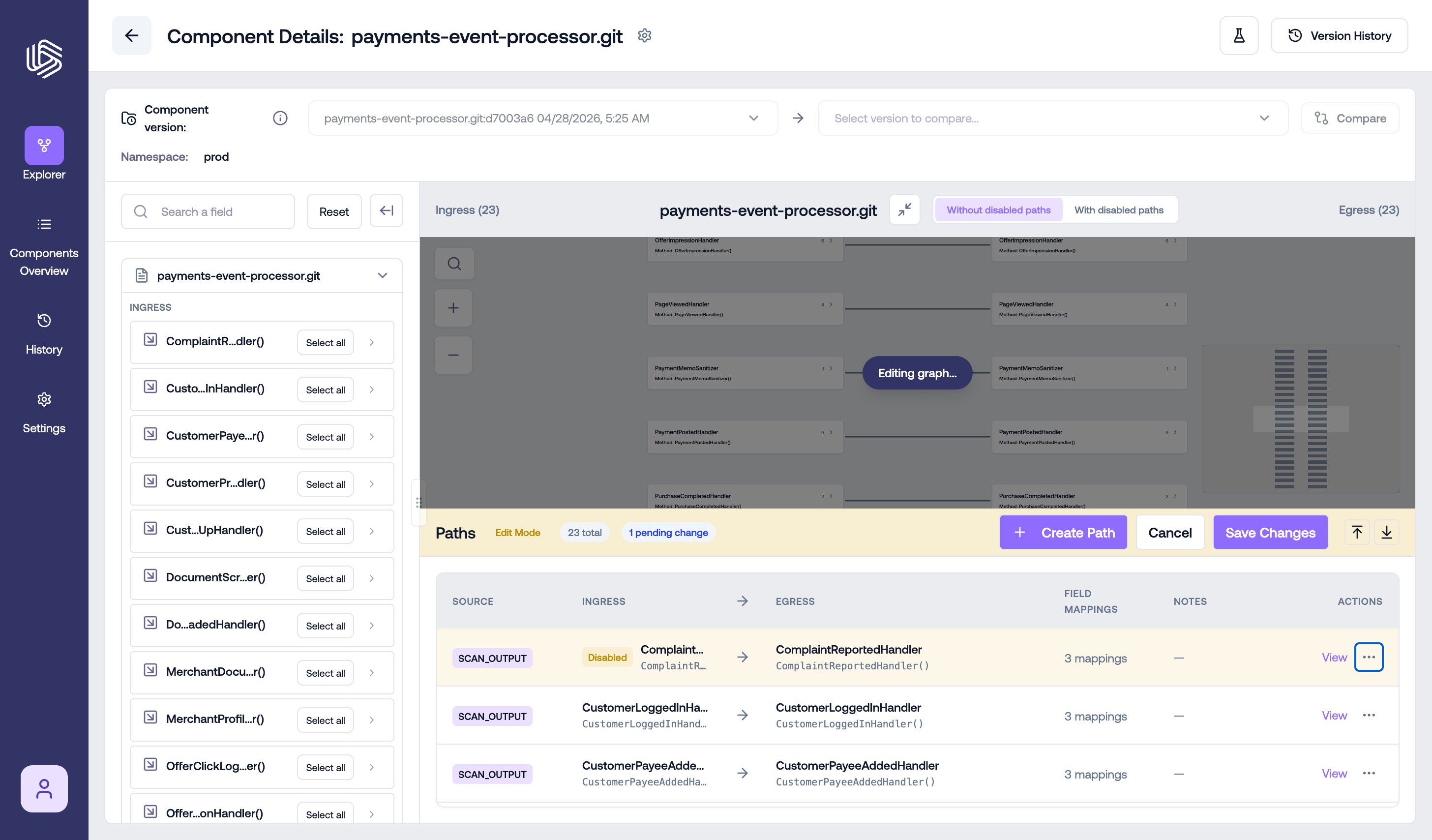
Task: Click the Disabled badge on Complaint row
Action: 607,657
